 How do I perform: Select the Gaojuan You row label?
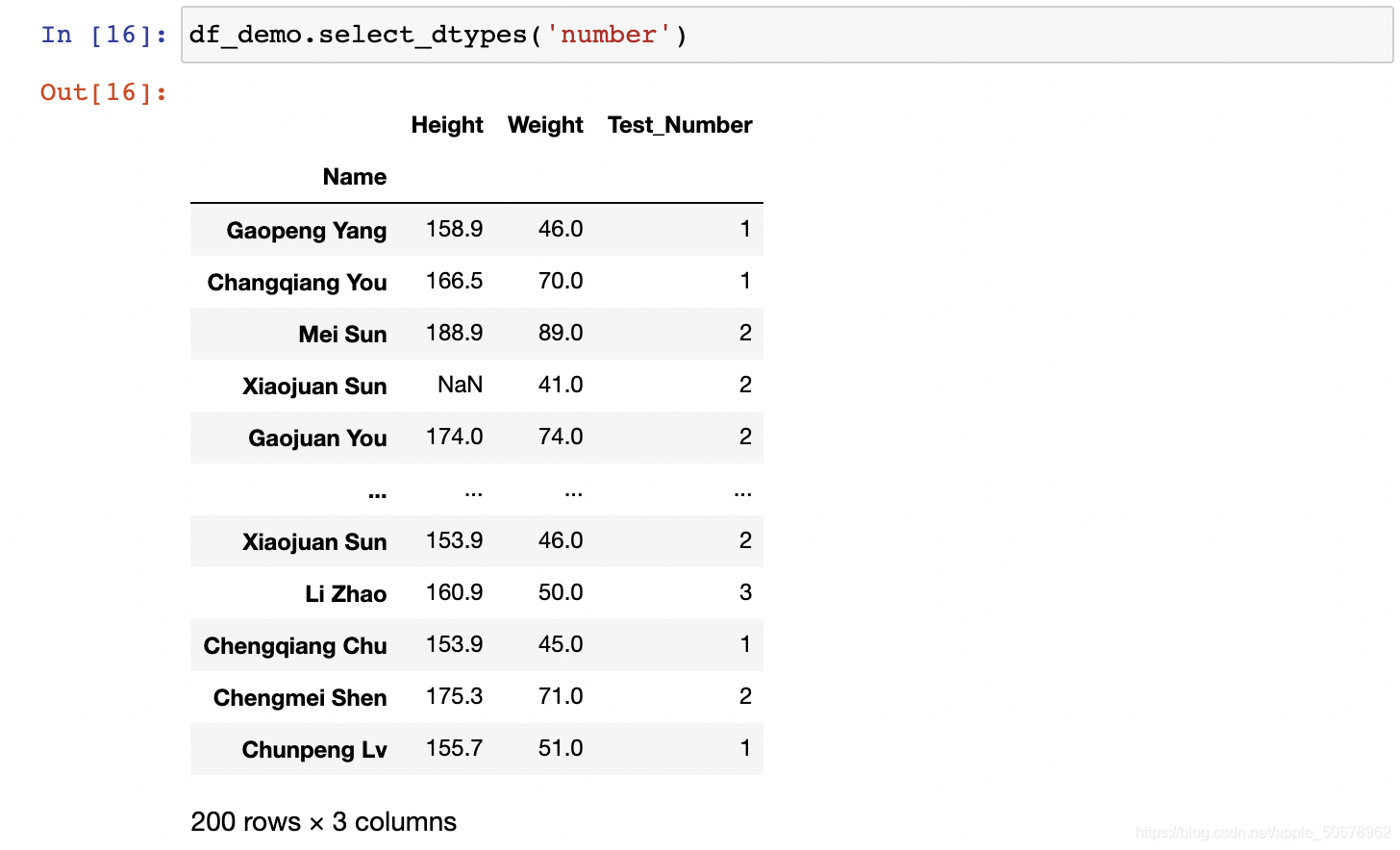pos(317,438)
